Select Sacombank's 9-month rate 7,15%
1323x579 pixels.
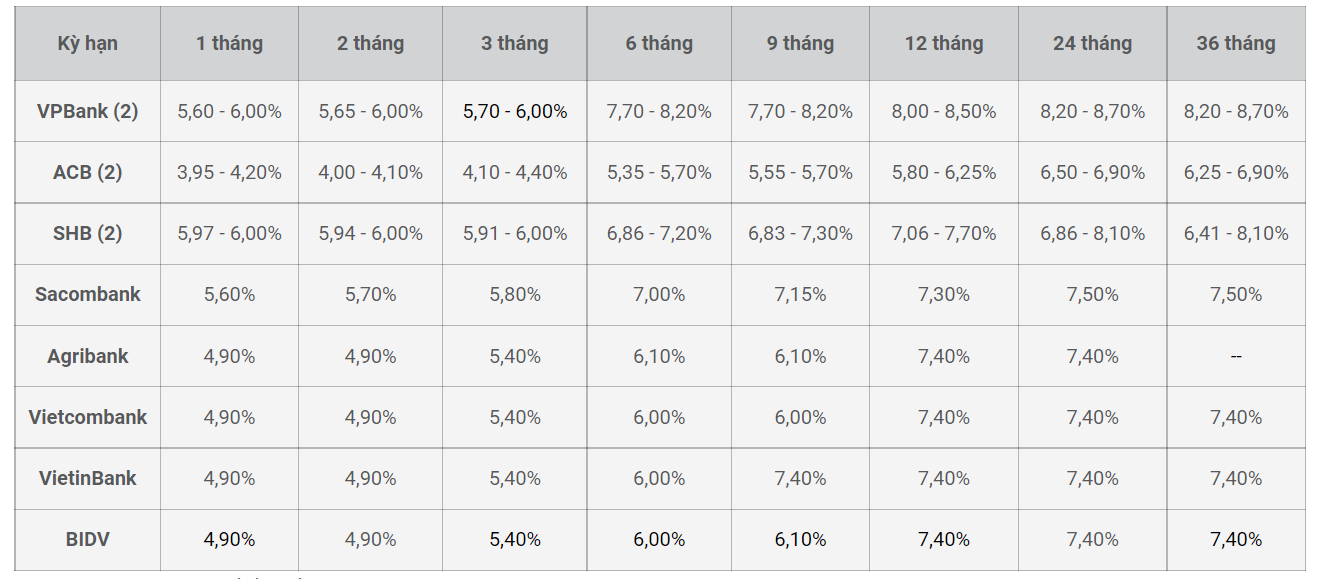pos(800,295)
